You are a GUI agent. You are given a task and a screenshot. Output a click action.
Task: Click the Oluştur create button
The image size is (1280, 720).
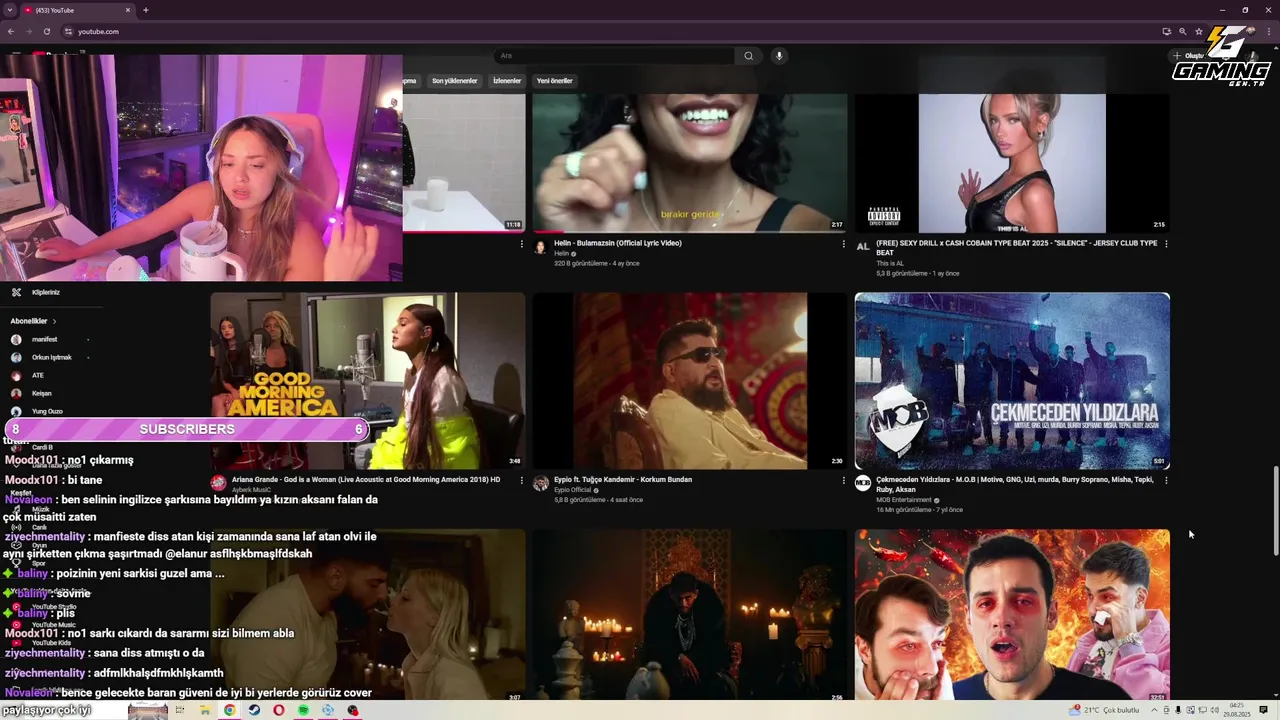click(1191, 56)
